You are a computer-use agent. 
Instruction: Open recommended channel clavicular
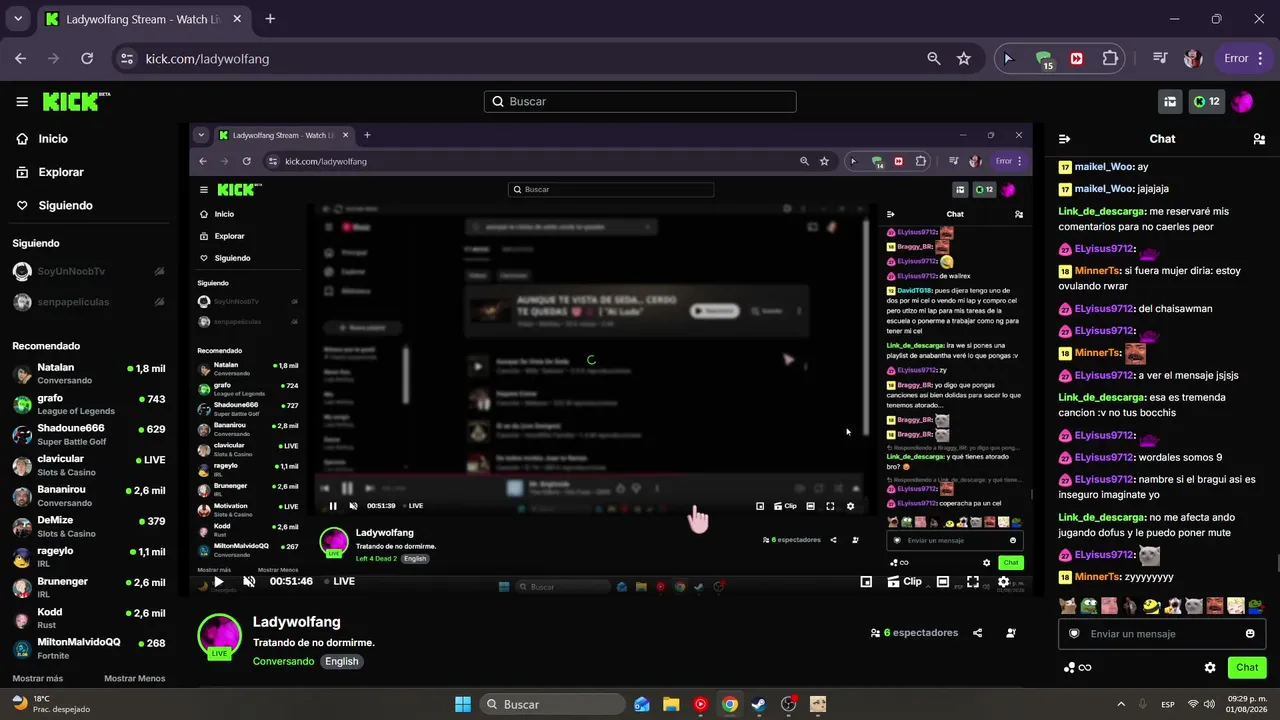point(88,466)
